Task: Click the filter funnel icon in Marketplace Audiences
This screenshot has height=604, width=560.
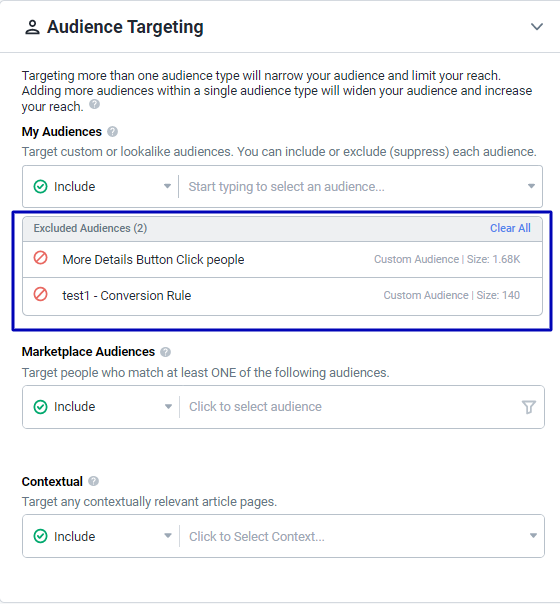Action: click(x=529, y=407)
